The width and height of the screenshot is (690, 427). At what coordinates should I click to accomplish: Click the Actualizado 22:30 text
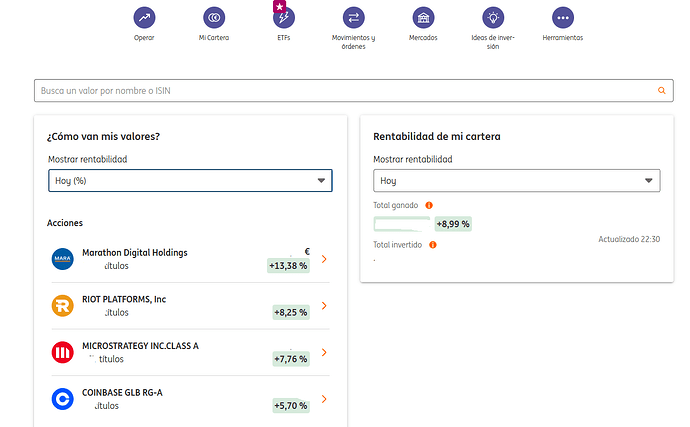click(629, 239)
